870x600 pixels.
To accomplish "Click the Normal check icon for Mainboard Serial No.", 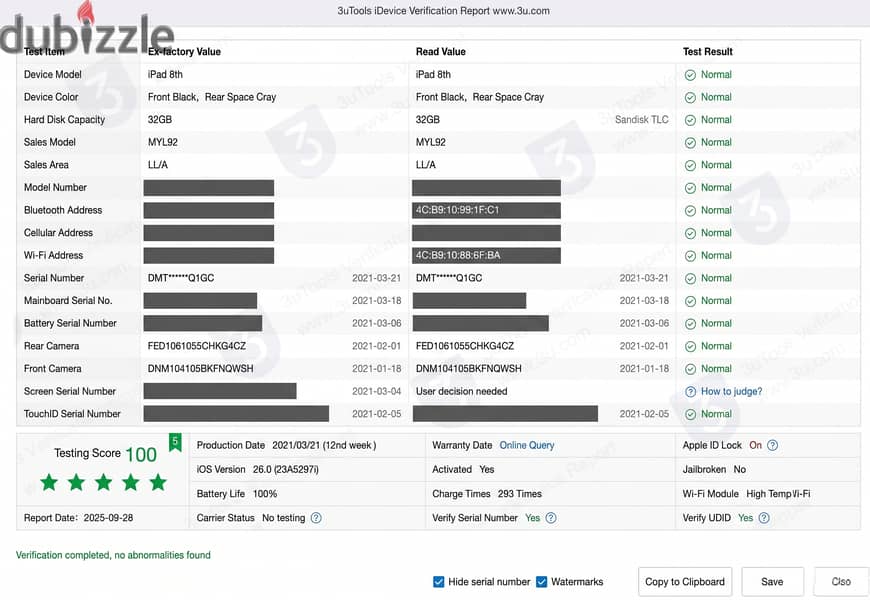I will click(690, 301).
